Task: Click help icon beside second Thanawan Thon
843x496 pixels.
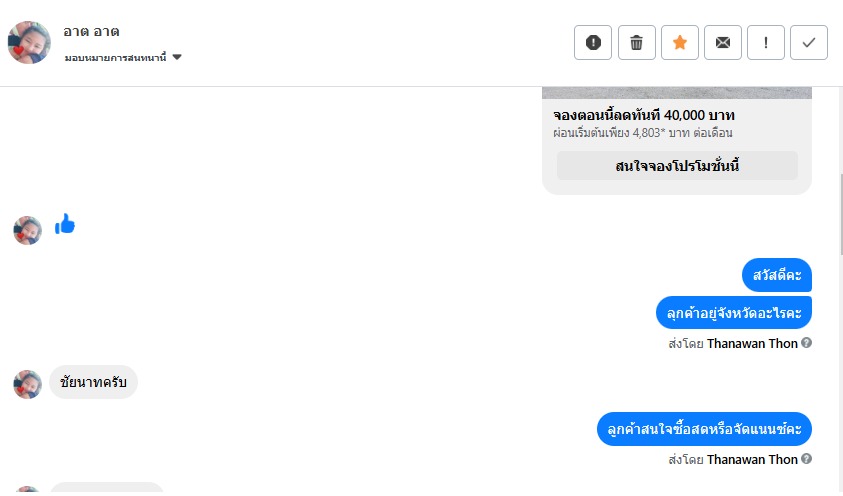Action: (x=807, y=459)
